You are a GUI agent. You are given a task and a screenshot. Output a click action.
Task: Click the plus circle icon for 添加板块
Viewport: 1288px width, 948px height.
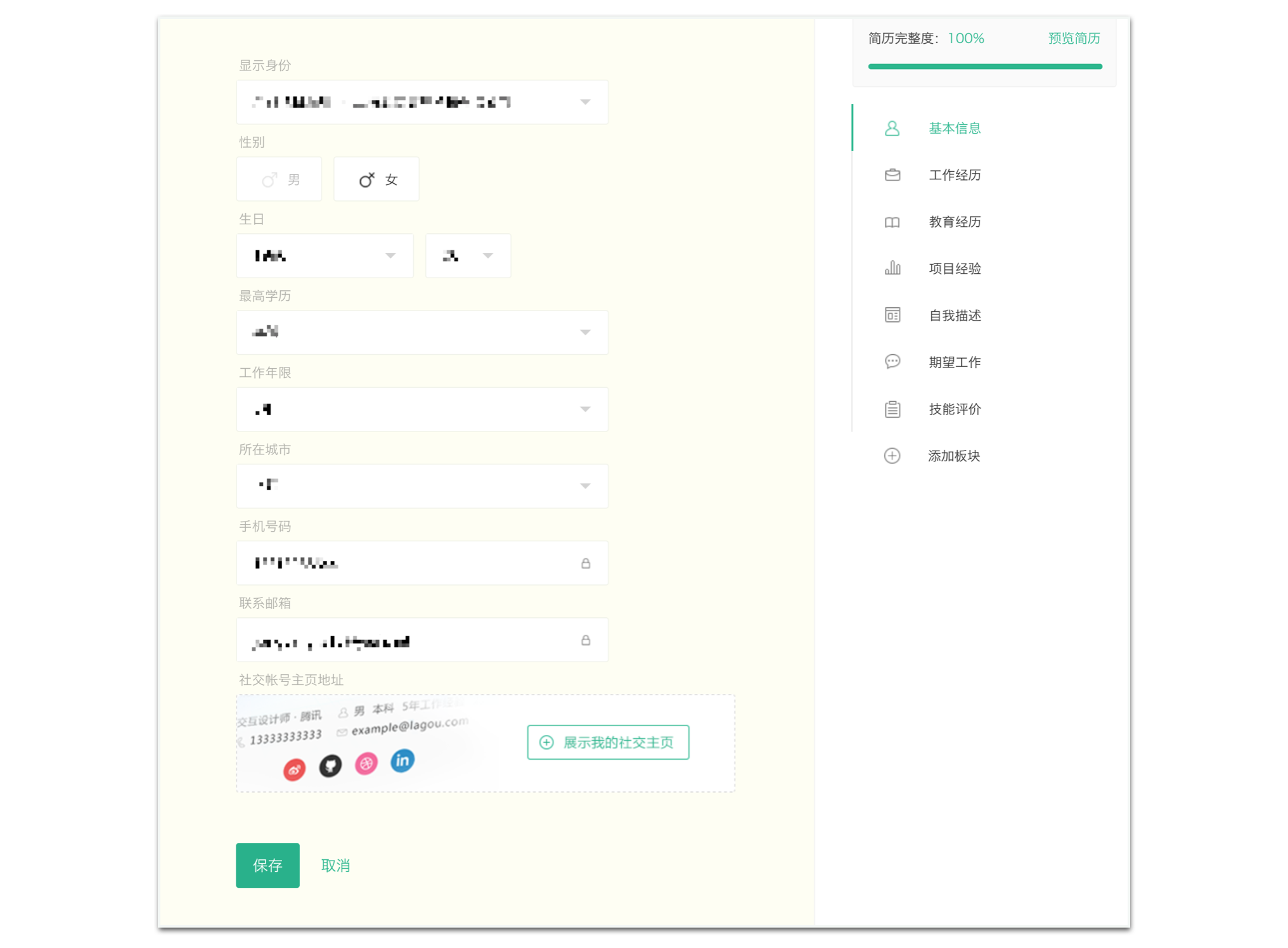[892, 456]
